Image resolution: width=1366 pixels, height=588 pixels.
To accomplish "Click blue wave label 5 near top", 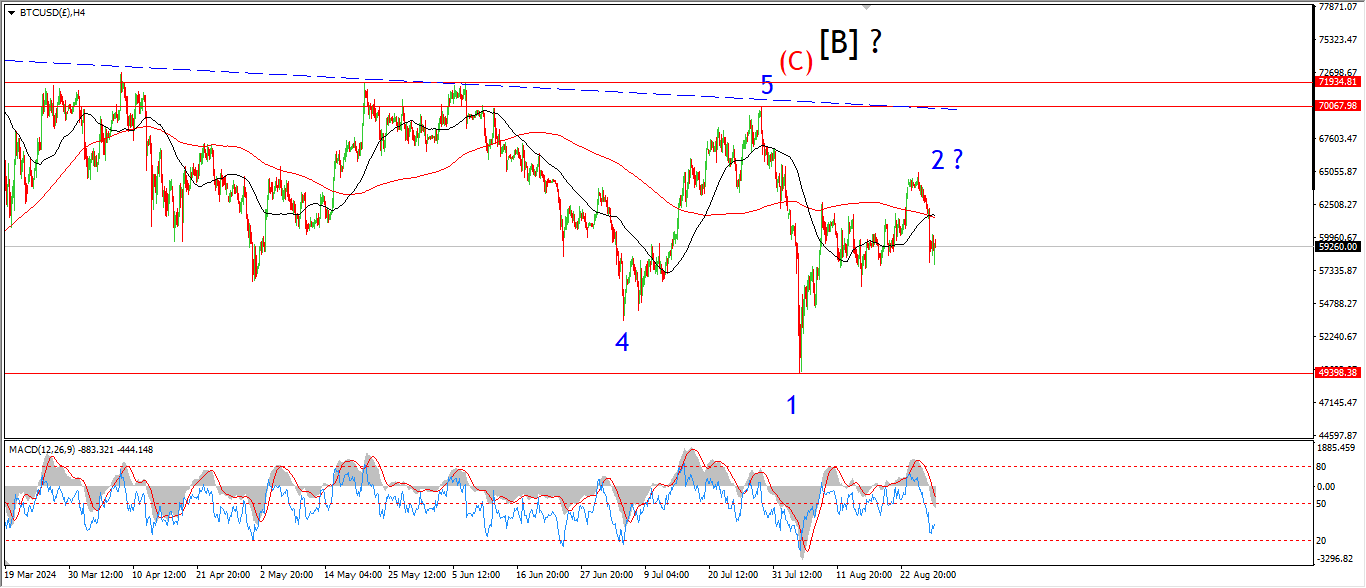I will 767,85.
